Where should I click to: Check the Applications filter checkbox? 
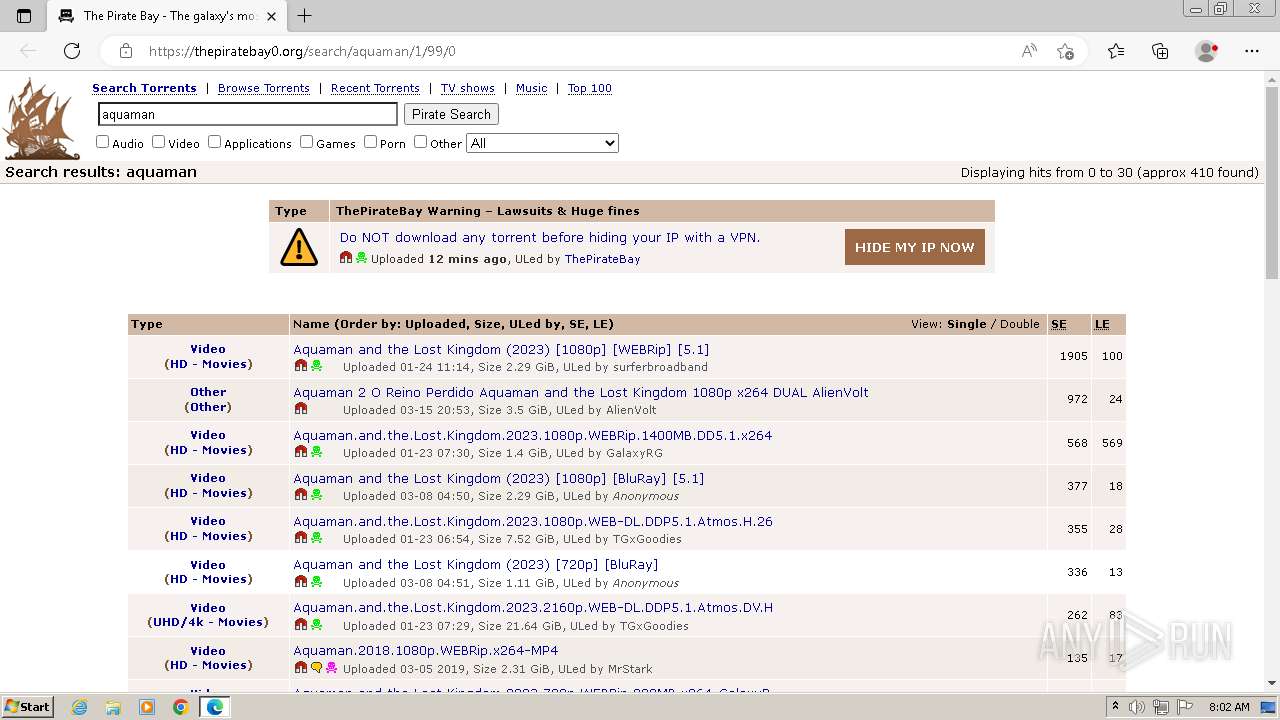[214, 142]
